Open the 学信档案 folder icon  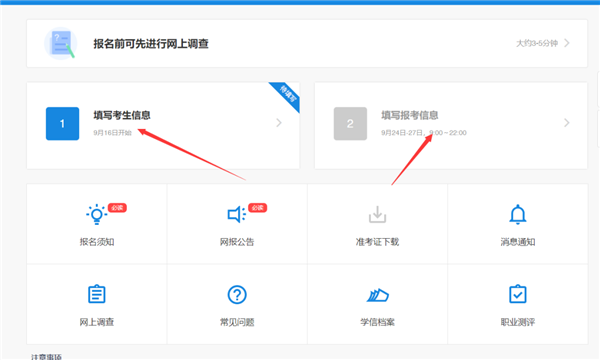[x=378, y=295]
